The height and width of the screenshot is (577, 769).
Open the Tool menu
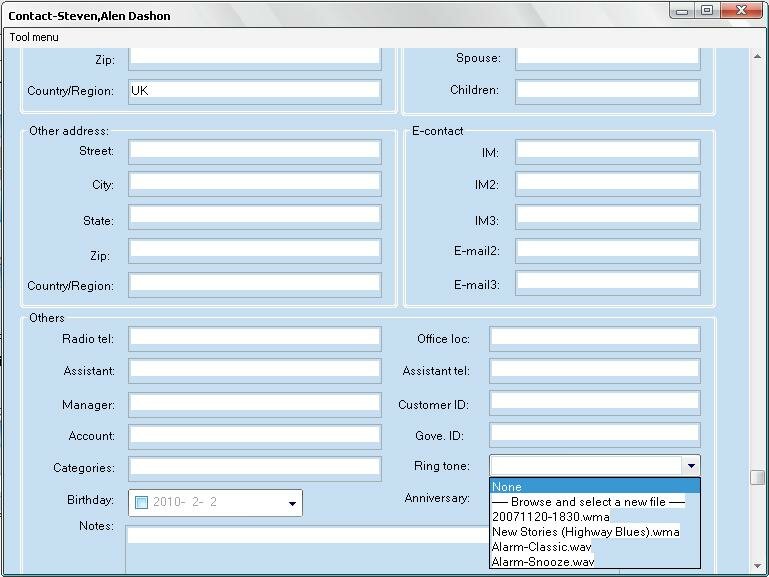[34, 37]
